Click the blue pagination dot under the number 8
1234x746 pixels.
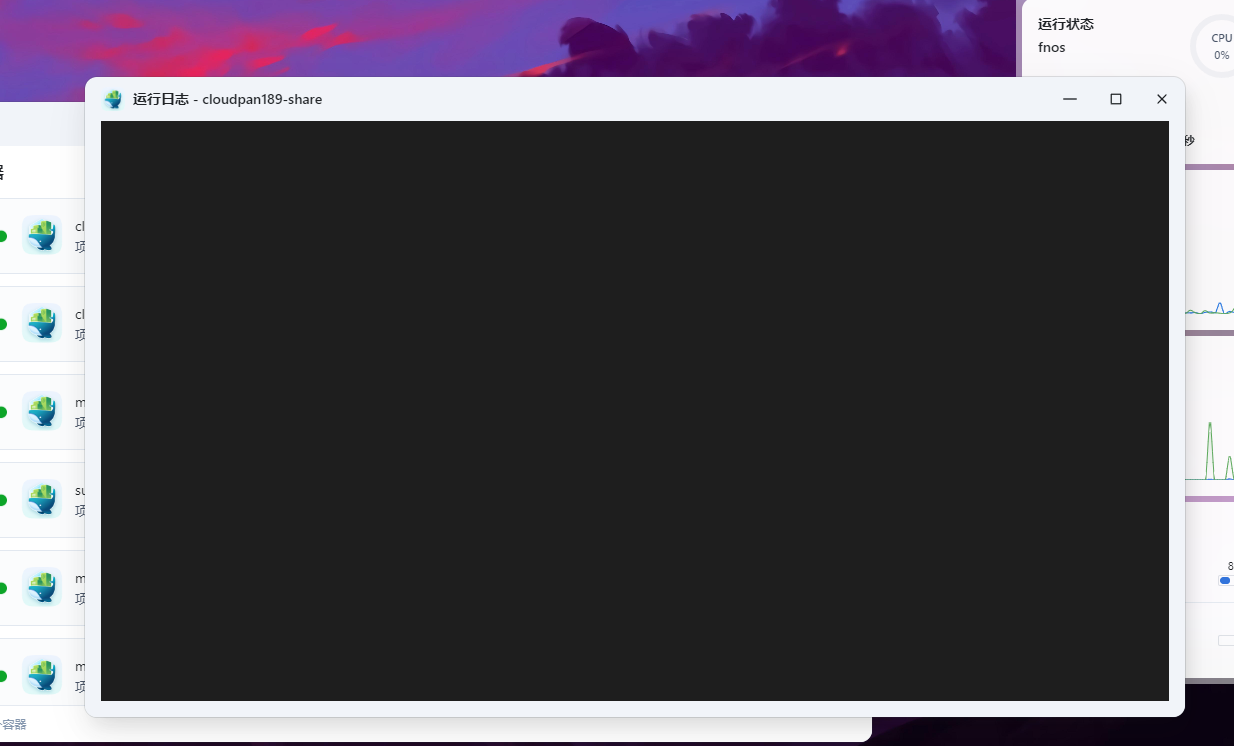(1224, 581)
